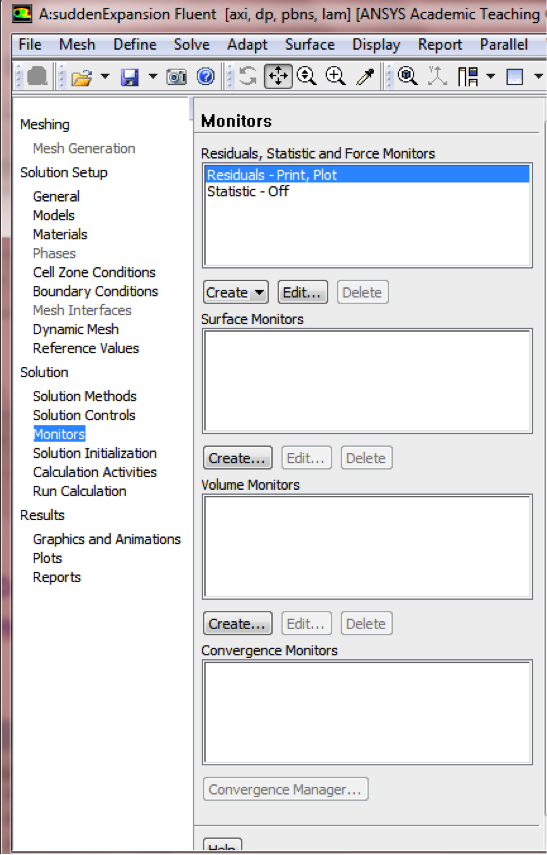
Task: Click the camera screenshot icon
Action: [x=176, y=77]
